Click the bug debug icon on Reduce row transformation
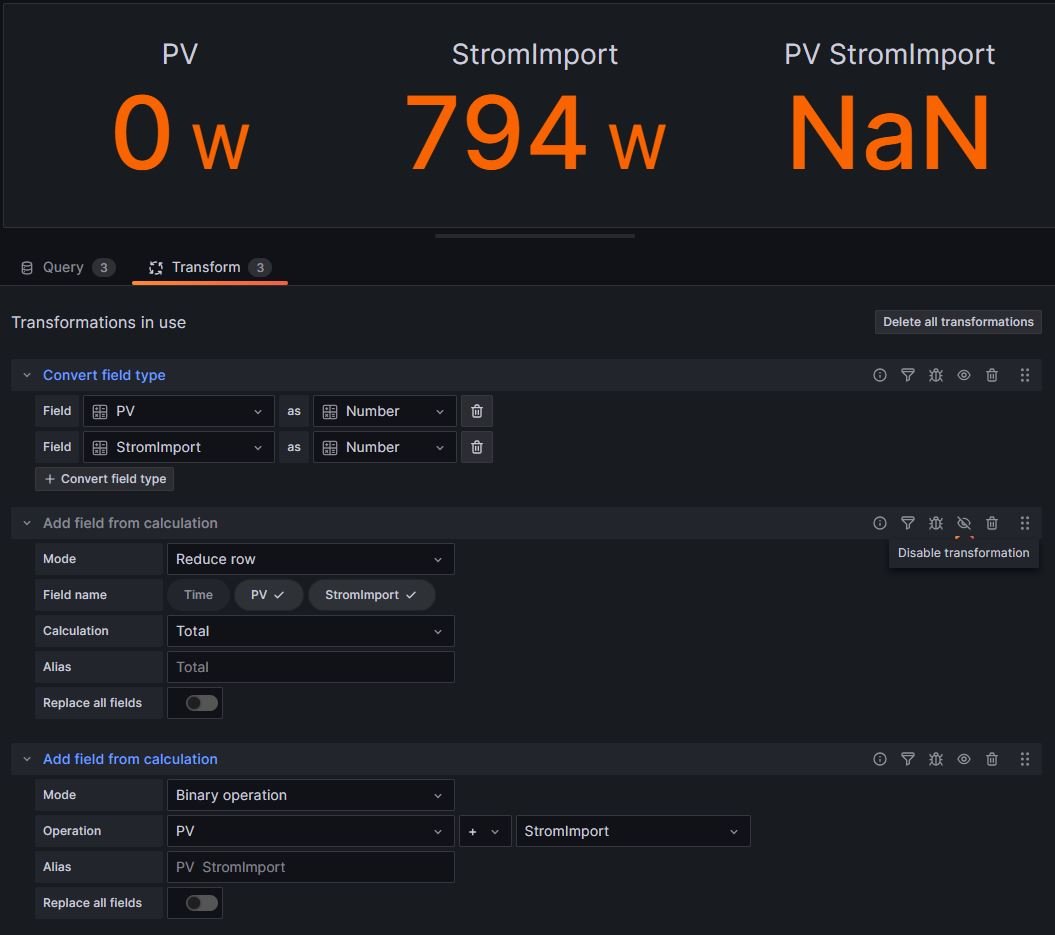Viewport: 1055px width, 935px height. (936, 523)
